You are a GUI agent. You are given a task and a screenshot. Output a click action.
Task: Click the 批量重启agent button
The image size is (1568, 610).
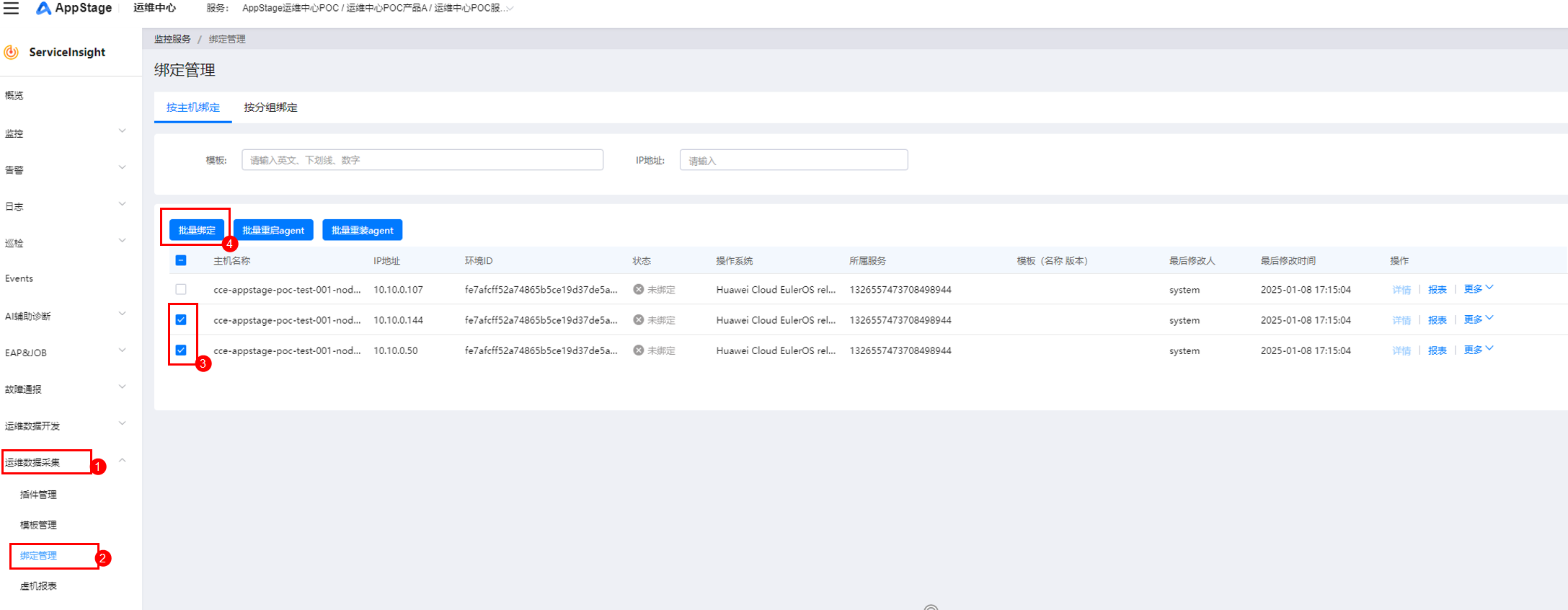[273, 230]
